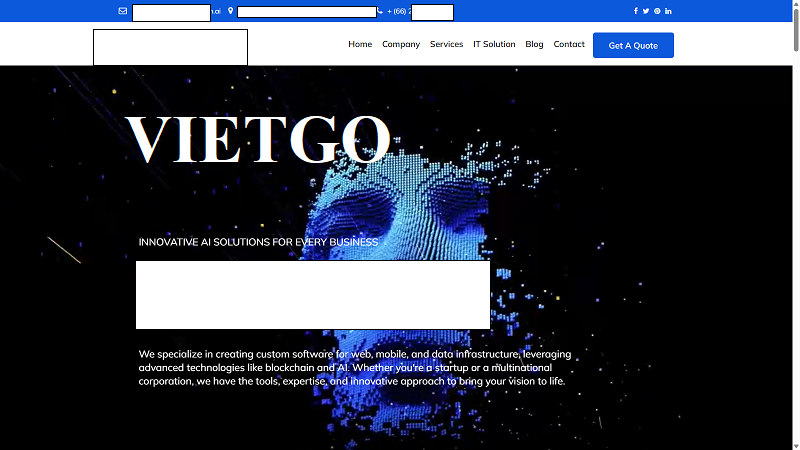The image size is (800, 450).
Task: Click the location pin icon
Action: point(230,11)
